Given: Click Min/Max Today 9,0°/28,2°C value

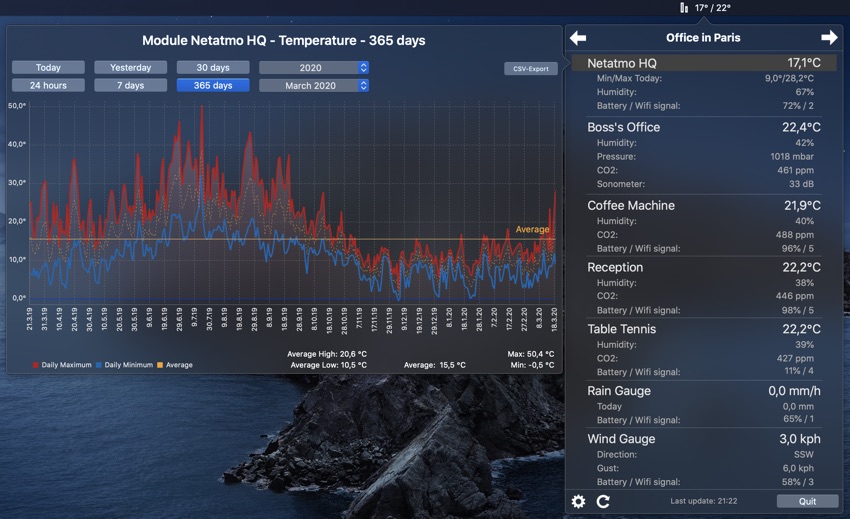Looking at the screenshot, I should tap(789, 78).
